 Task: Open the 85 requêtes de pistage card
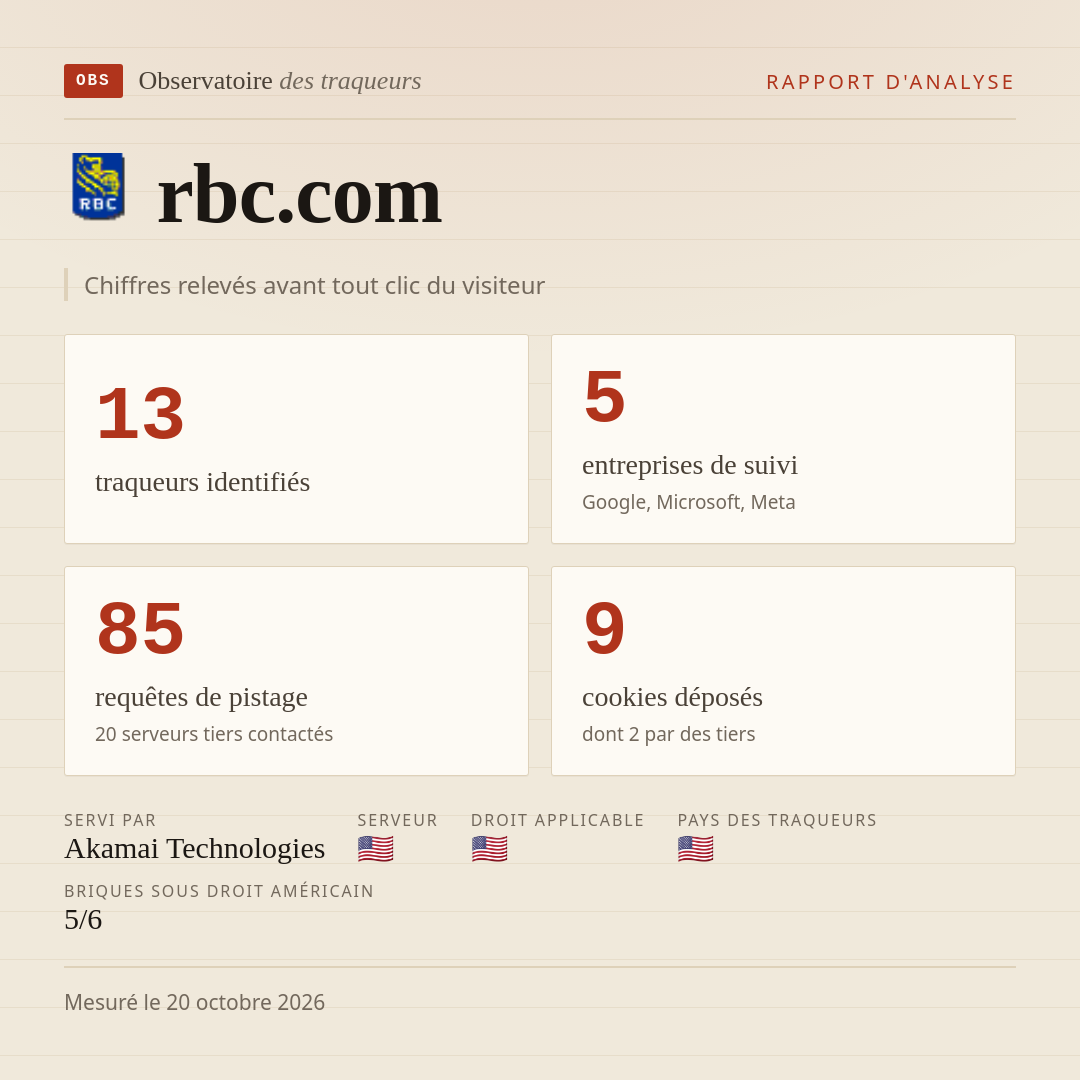[296, 671]
